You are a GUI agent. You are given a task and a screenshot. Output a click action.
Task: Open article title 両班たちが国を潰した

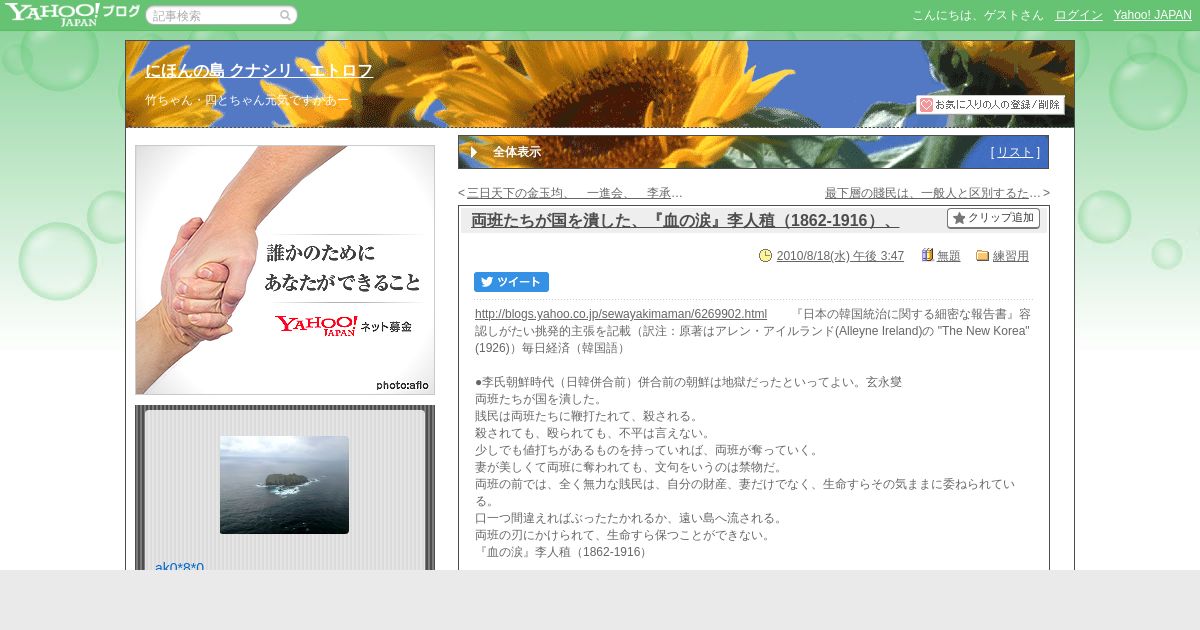(685, 220)
